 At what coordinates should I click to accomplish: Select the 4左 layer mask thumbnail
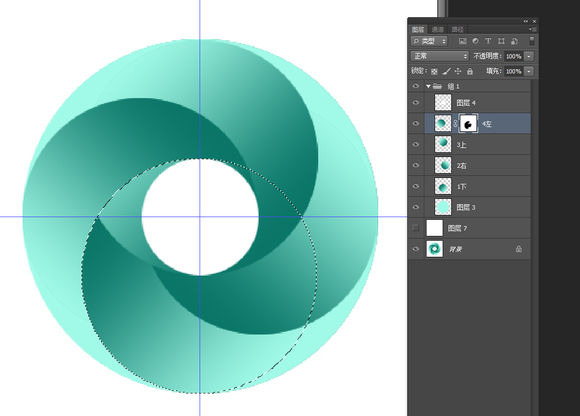click(x=468, y=124)
